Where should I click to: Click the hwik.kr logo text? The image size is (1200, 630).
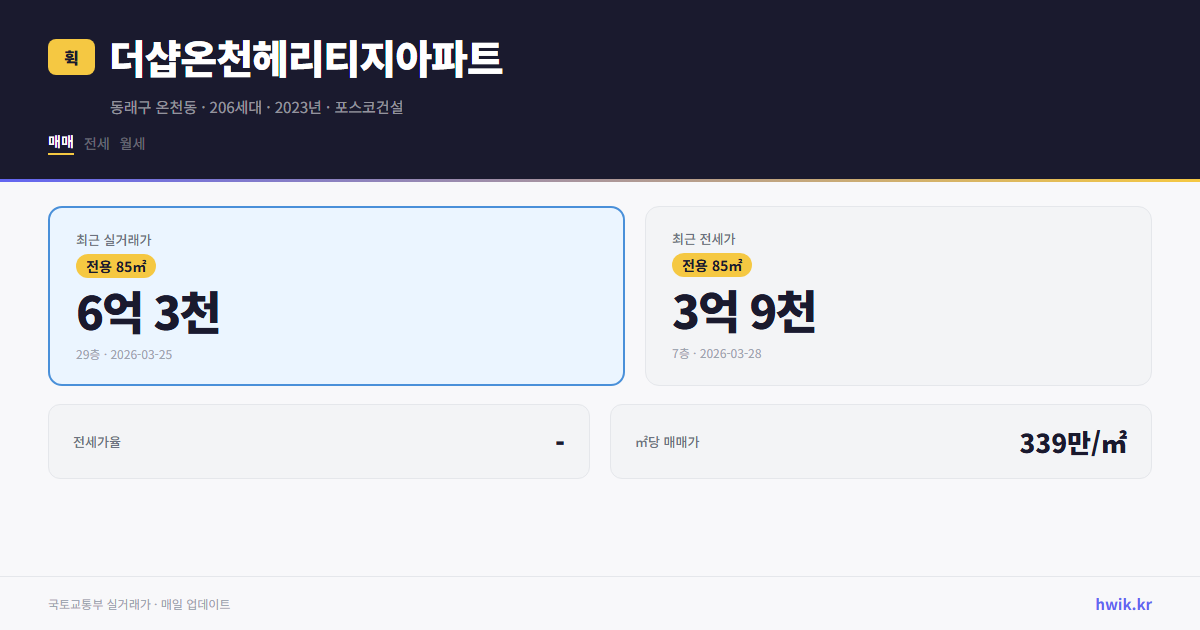pos(1122,604)
